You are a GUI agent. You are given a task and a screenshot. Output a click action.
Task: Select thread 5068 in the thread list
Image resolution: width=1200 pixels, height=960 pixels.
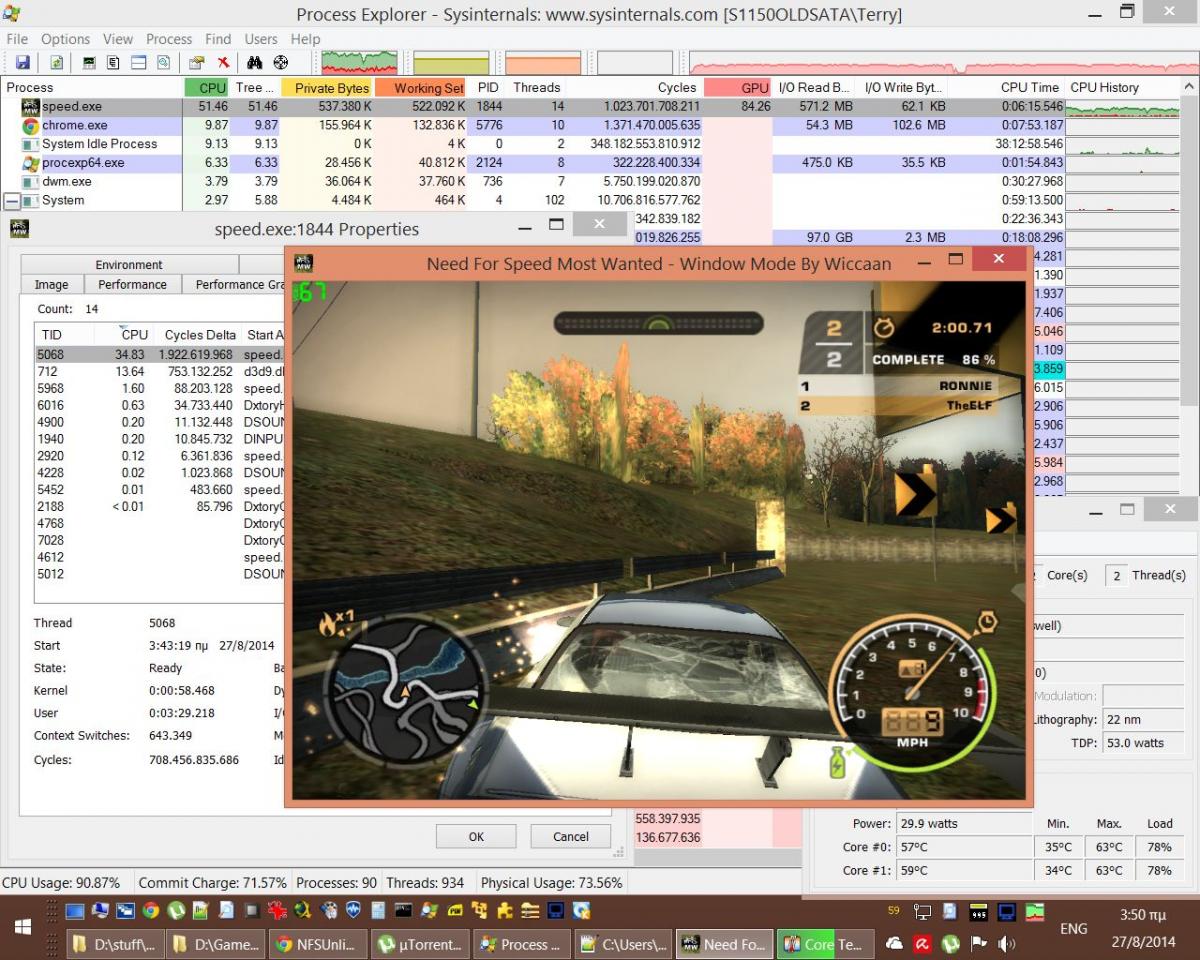pyautogui.click(x=160, y=354)
